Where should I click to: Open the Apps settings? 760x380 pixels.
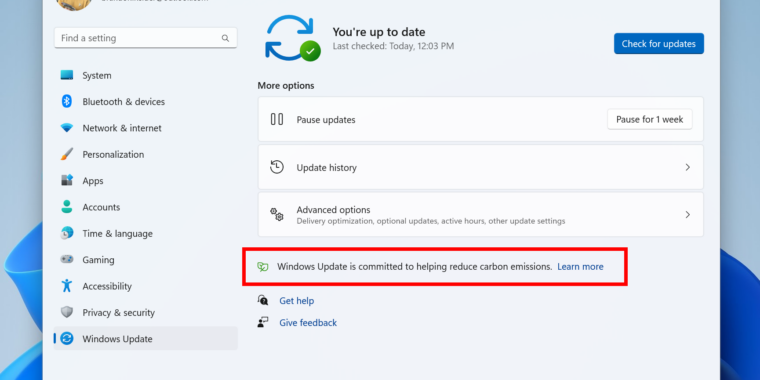pos(145,180)
